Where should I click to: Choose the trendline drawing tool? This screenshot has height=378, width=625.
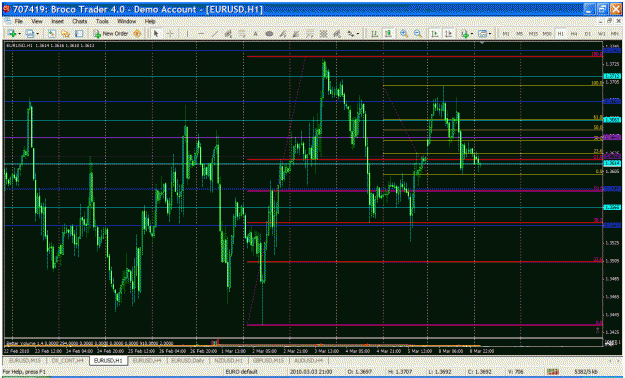coord(214,34)
